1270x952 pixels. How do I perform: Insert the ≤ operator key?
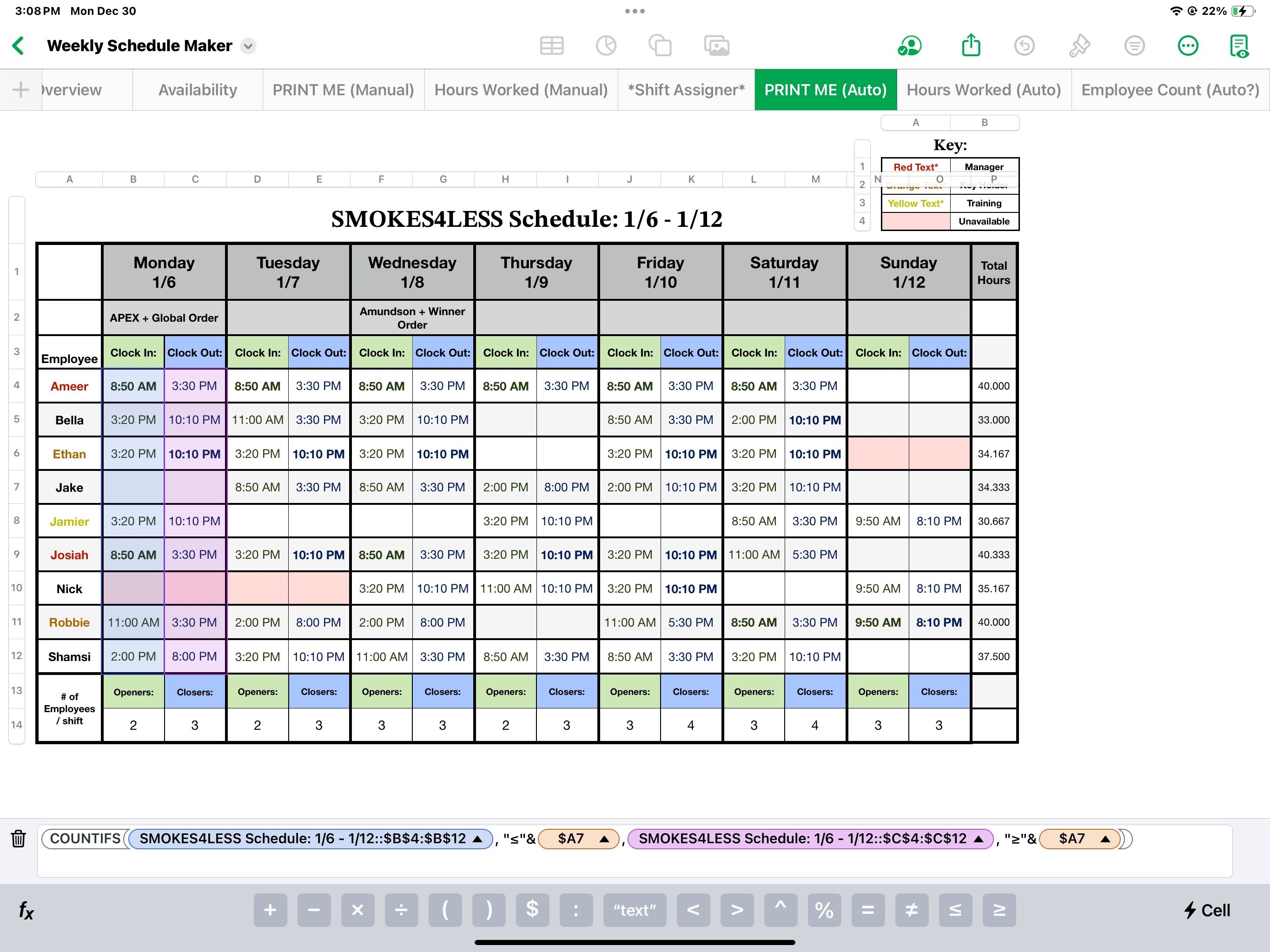coord(955,910)
